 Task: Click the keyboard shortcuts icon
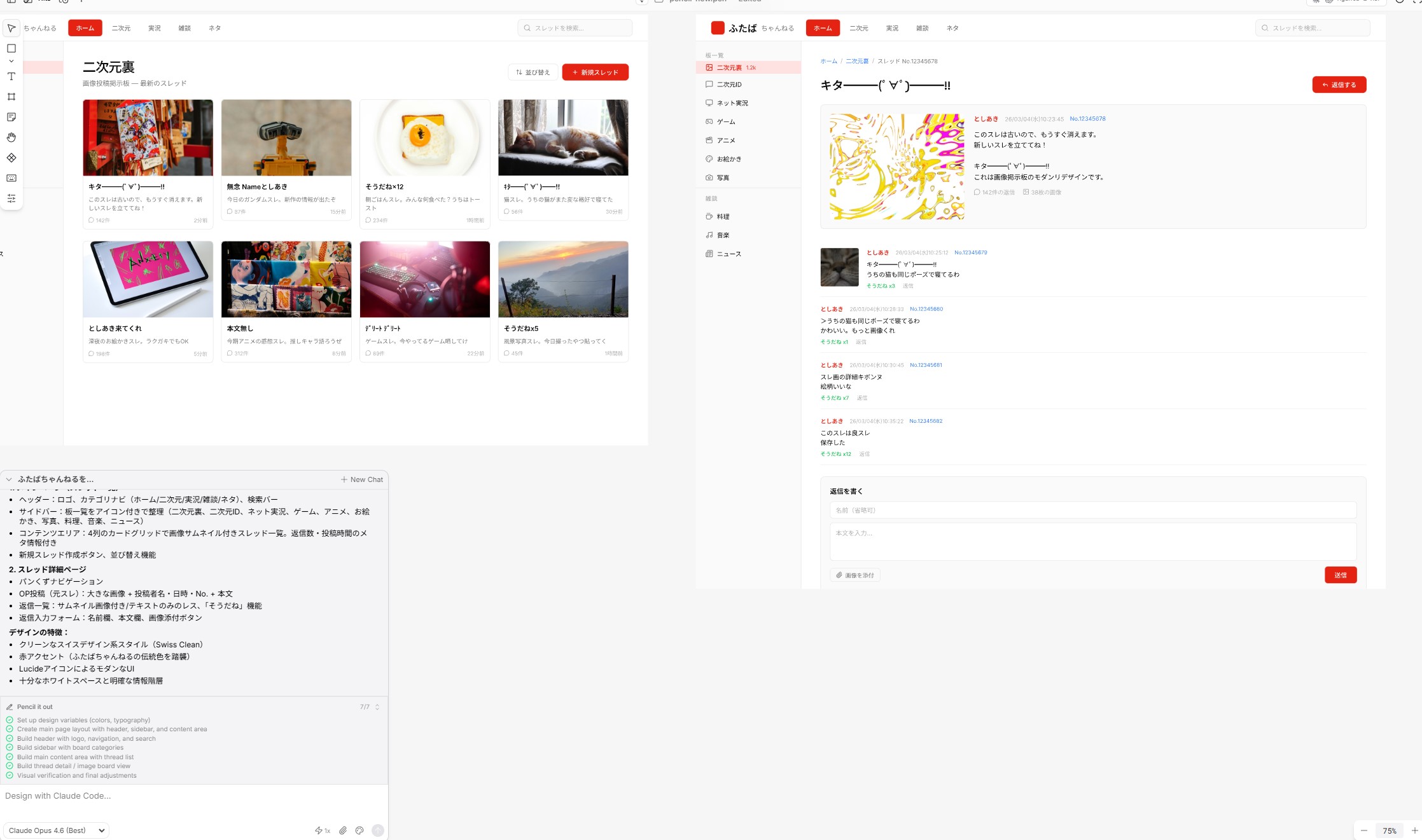point(11,178)
